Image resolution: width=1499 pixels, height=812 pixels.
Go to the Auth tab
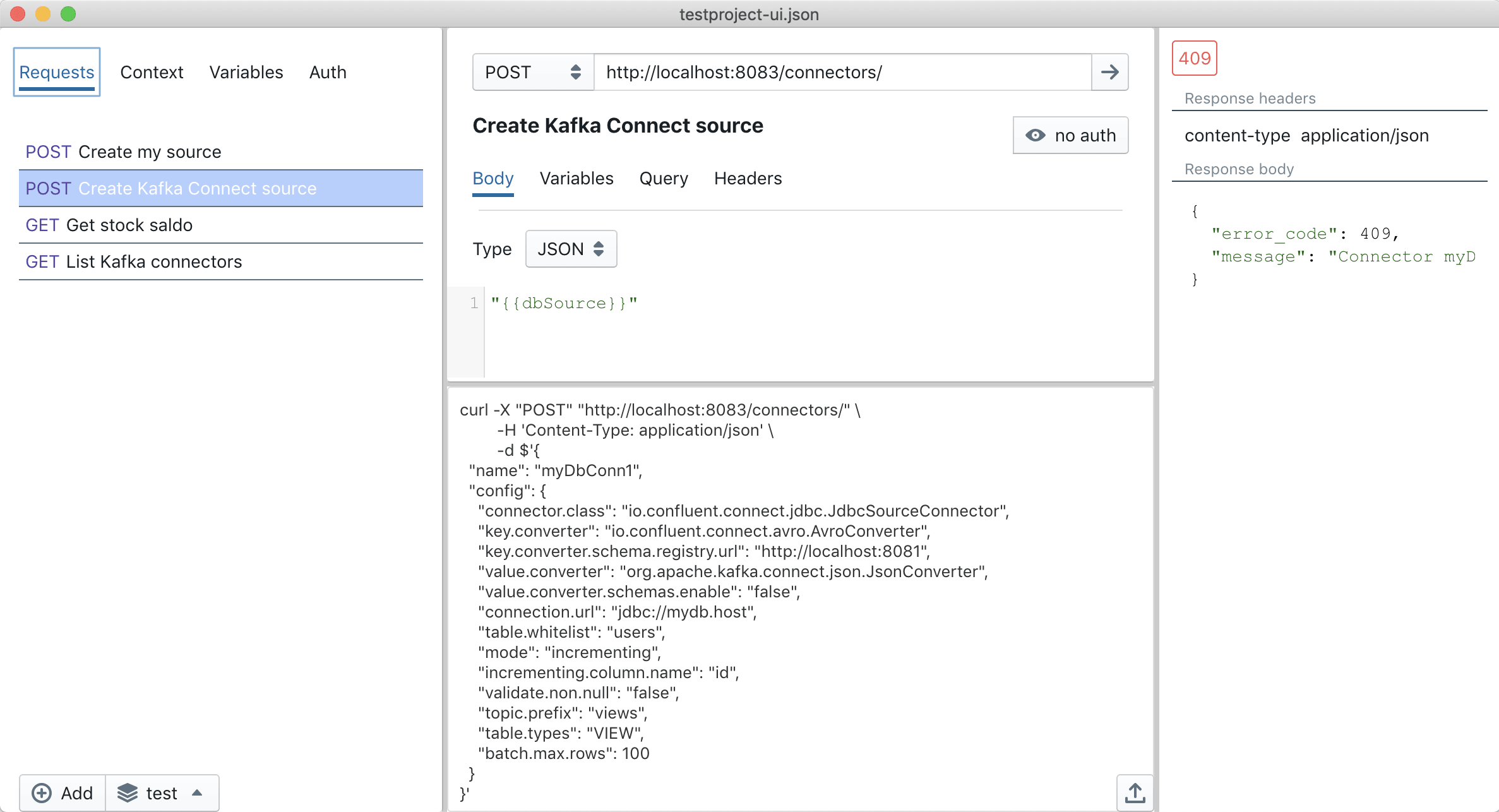tap(328, 72)
